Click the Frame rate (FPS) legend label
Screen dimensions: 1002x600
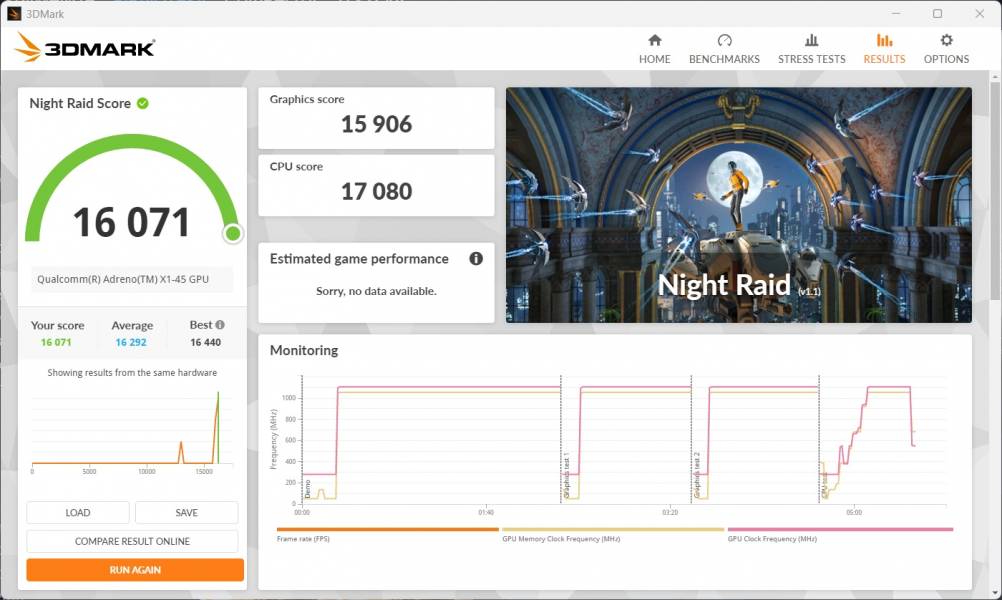tap(304, 539)
